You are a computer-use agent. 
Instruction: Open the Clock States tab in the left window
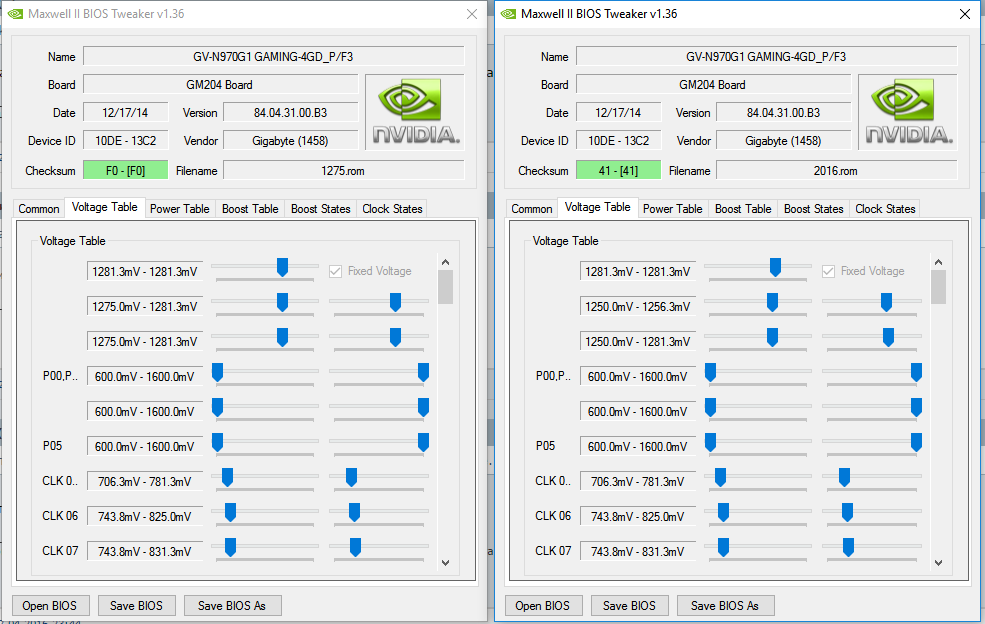(x=392, y=209)
